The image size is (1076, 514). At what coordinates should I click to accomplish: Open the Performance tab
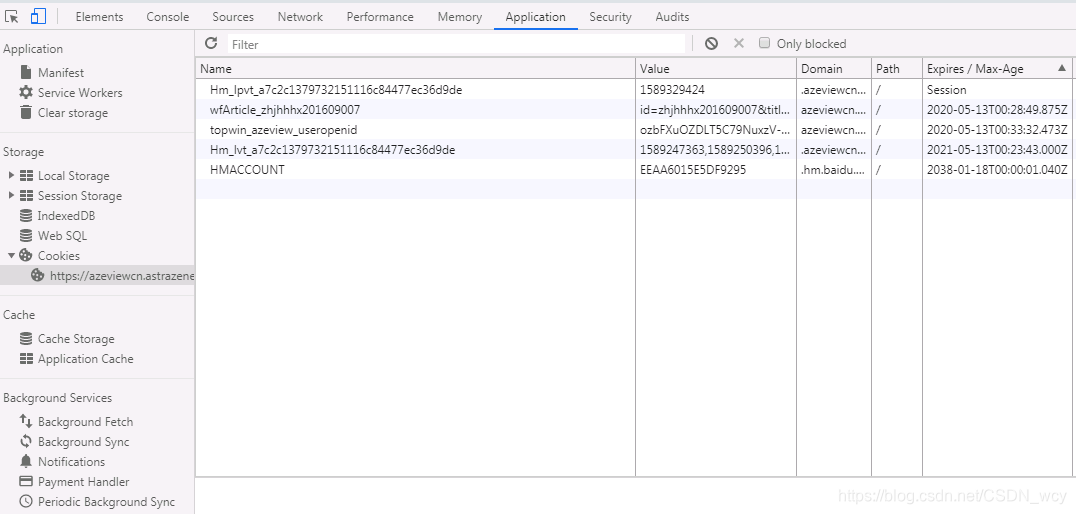click(380, 17)
